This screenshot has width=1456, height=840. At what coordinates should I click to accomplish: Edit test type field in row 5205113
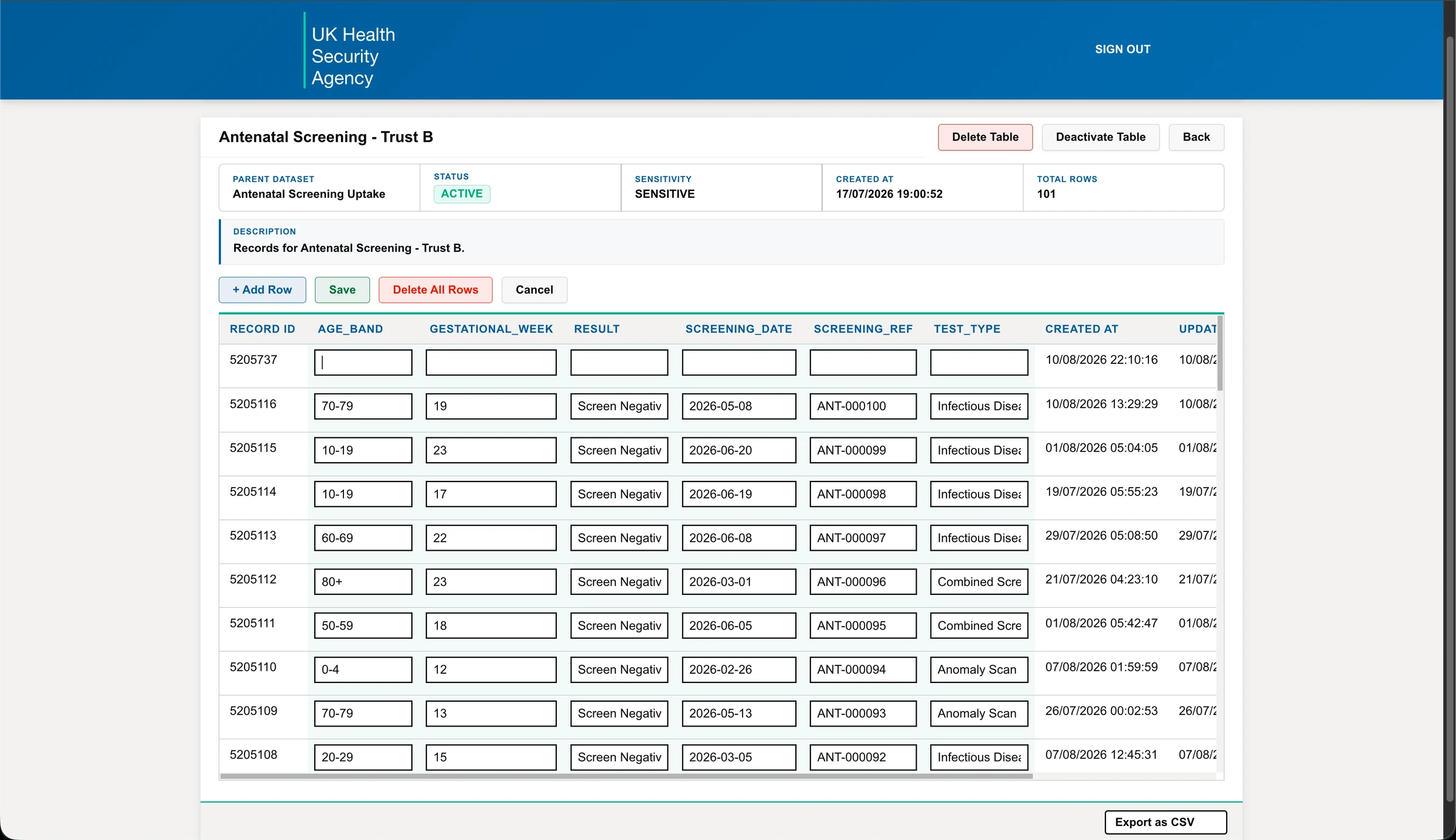pos(979,538)
